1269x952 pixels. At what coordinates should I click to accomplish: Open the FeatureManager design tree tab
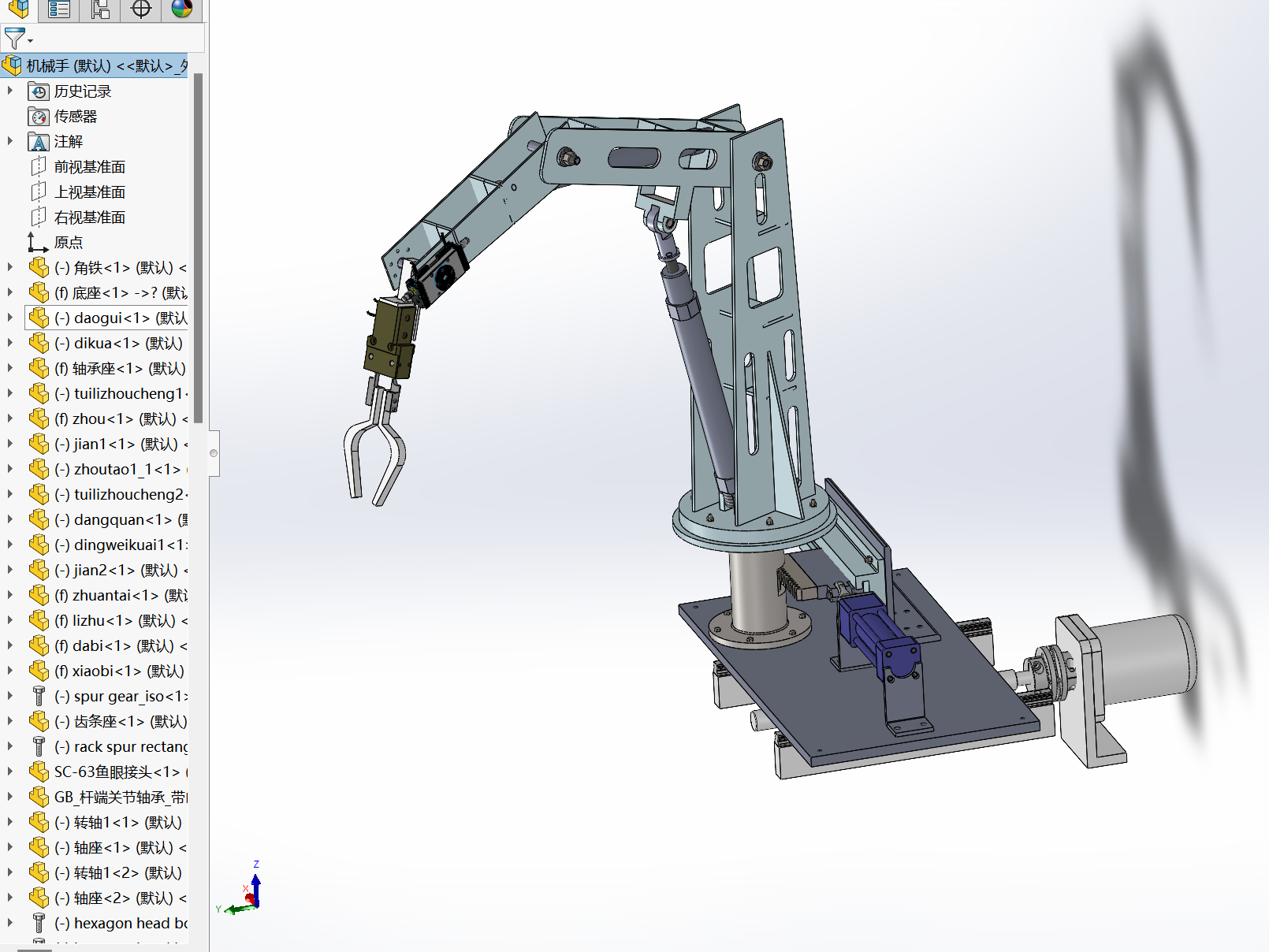click(18, 9)
